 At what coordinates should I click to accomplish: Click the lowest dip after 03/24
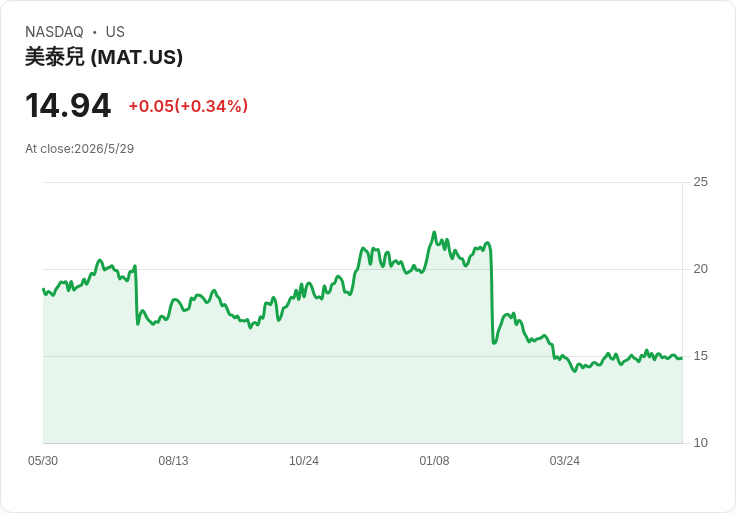pyautogui.click(x=575, y=371)
